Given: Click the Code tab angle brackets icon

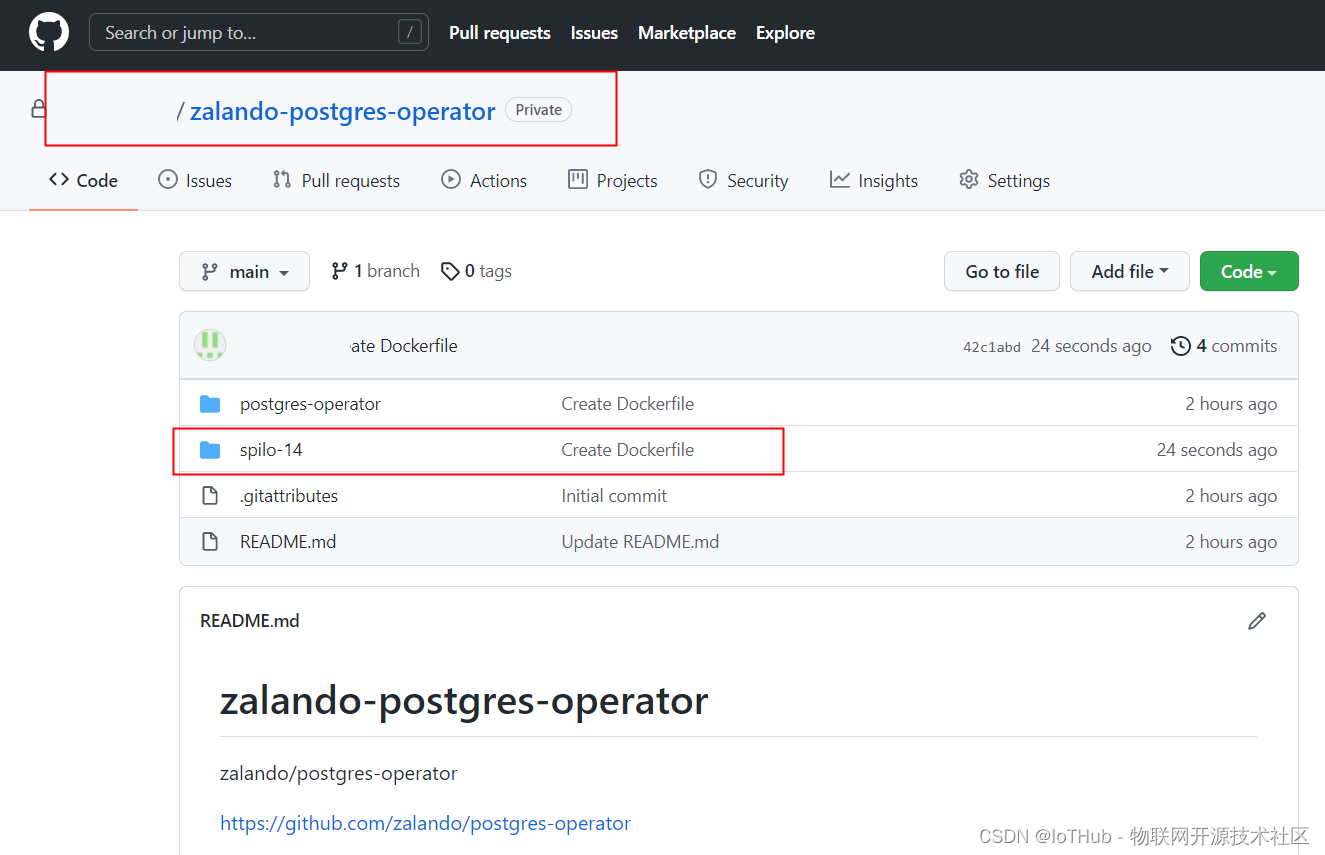Looking at the screenshot, I should pos(59,179).
